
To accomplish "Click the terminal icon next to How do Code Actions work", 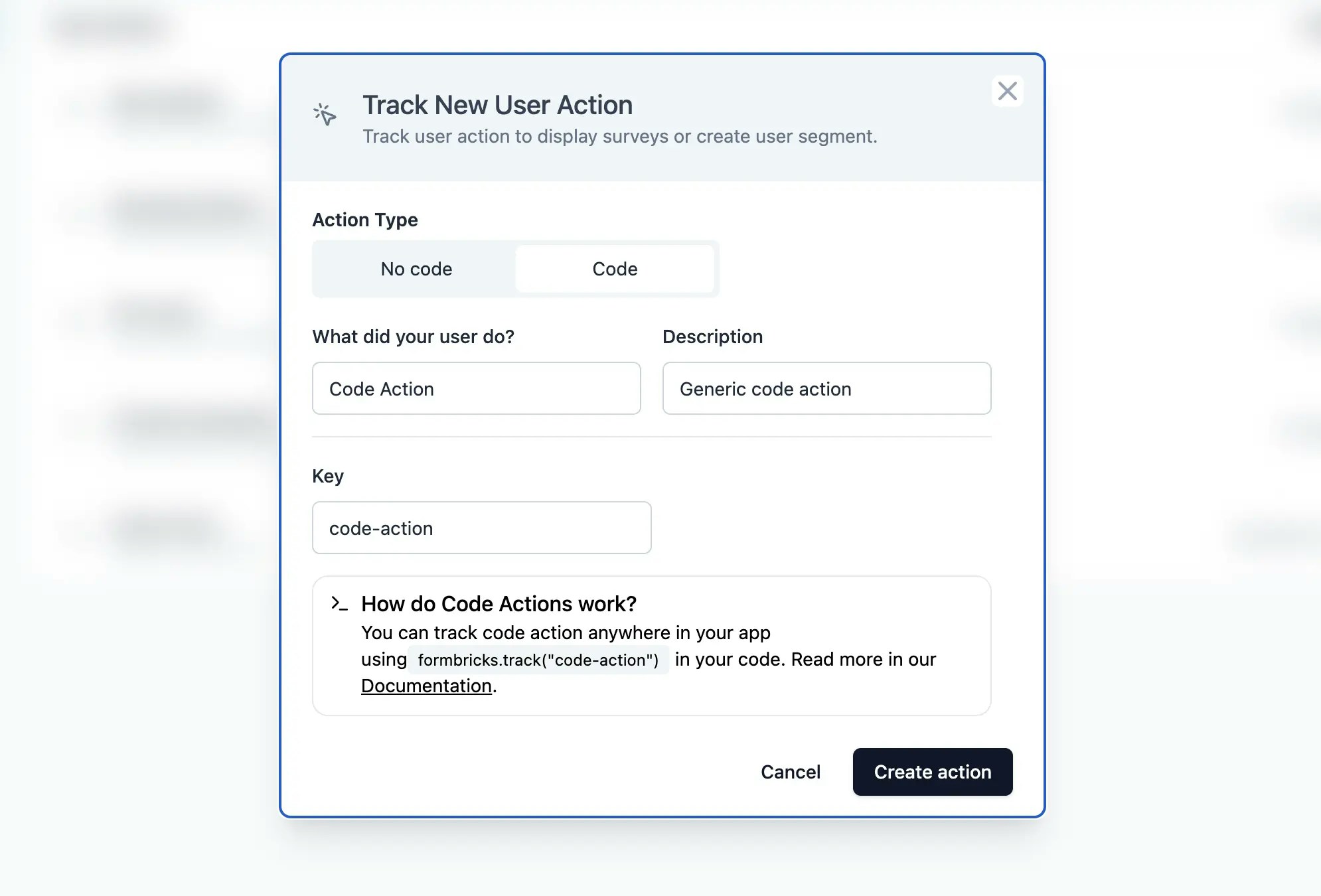I will tap(337, 603).
